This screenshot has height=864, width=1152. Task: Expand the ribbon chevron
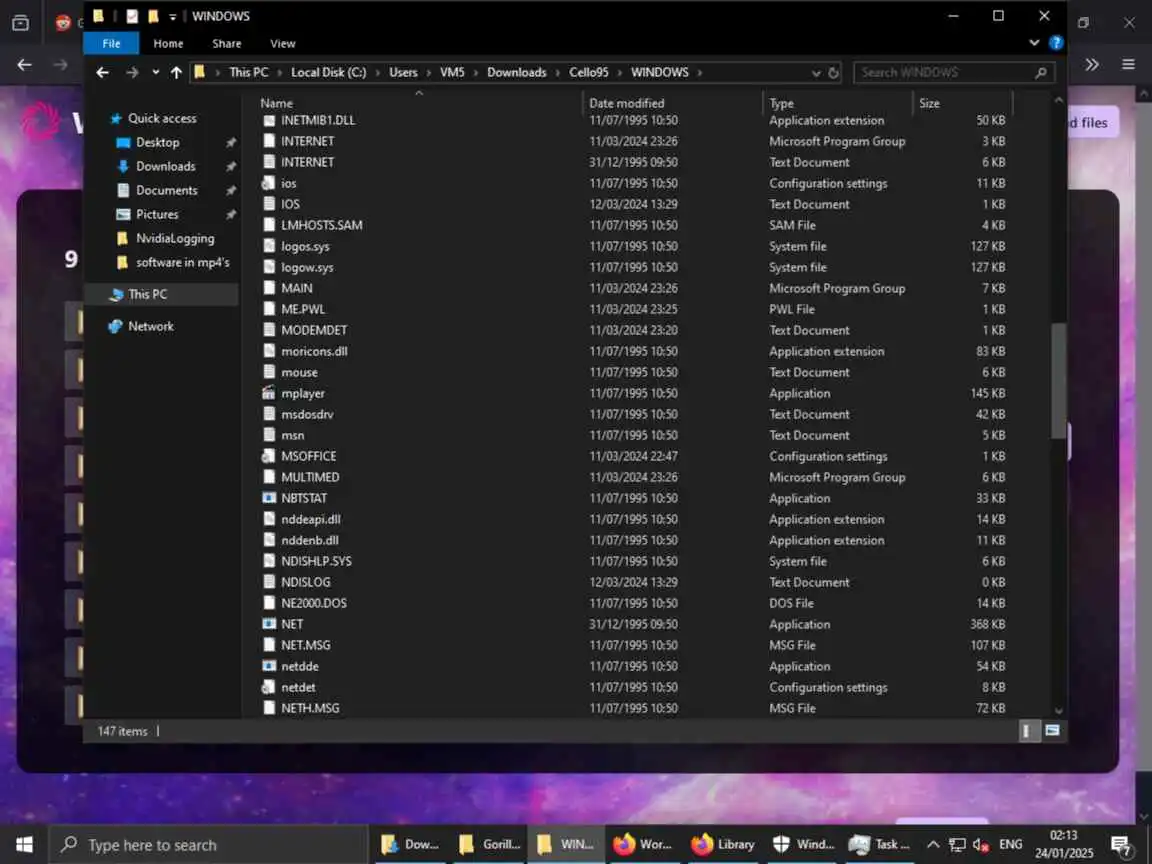1034,43
